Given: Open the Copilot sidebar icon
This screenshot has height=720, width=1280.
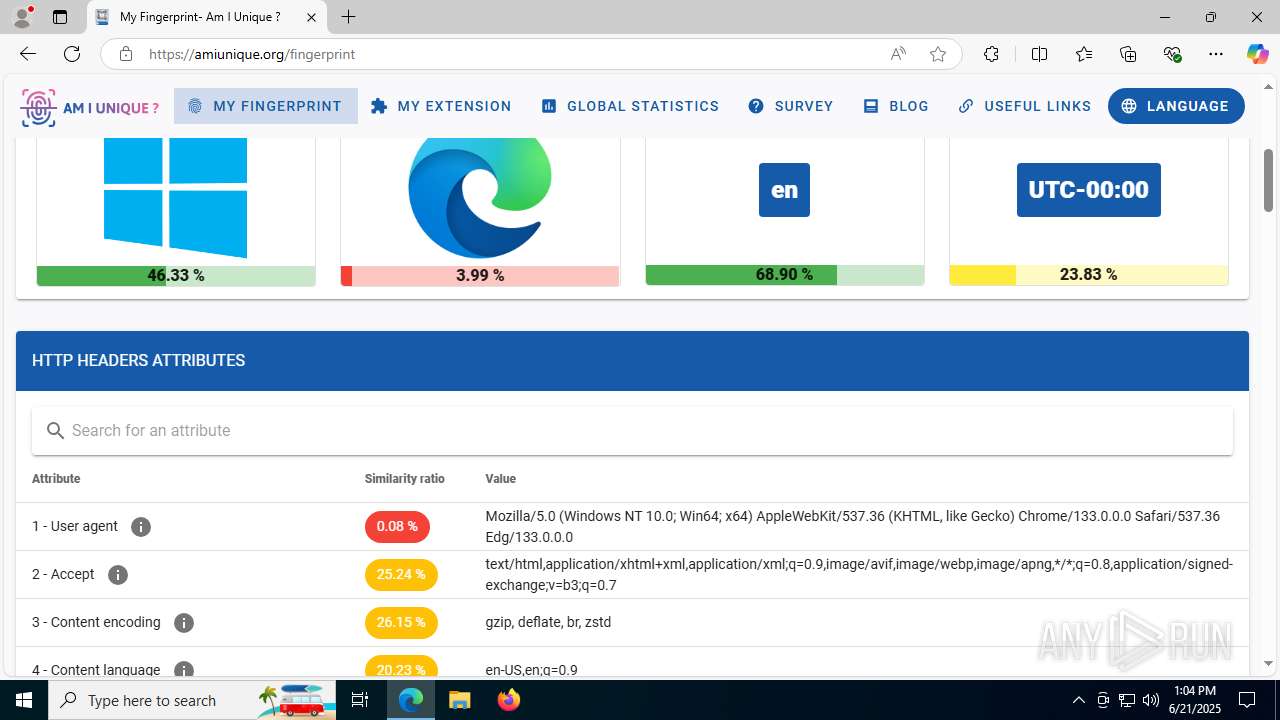Looking at the screenshot, I should point(1257,54).
